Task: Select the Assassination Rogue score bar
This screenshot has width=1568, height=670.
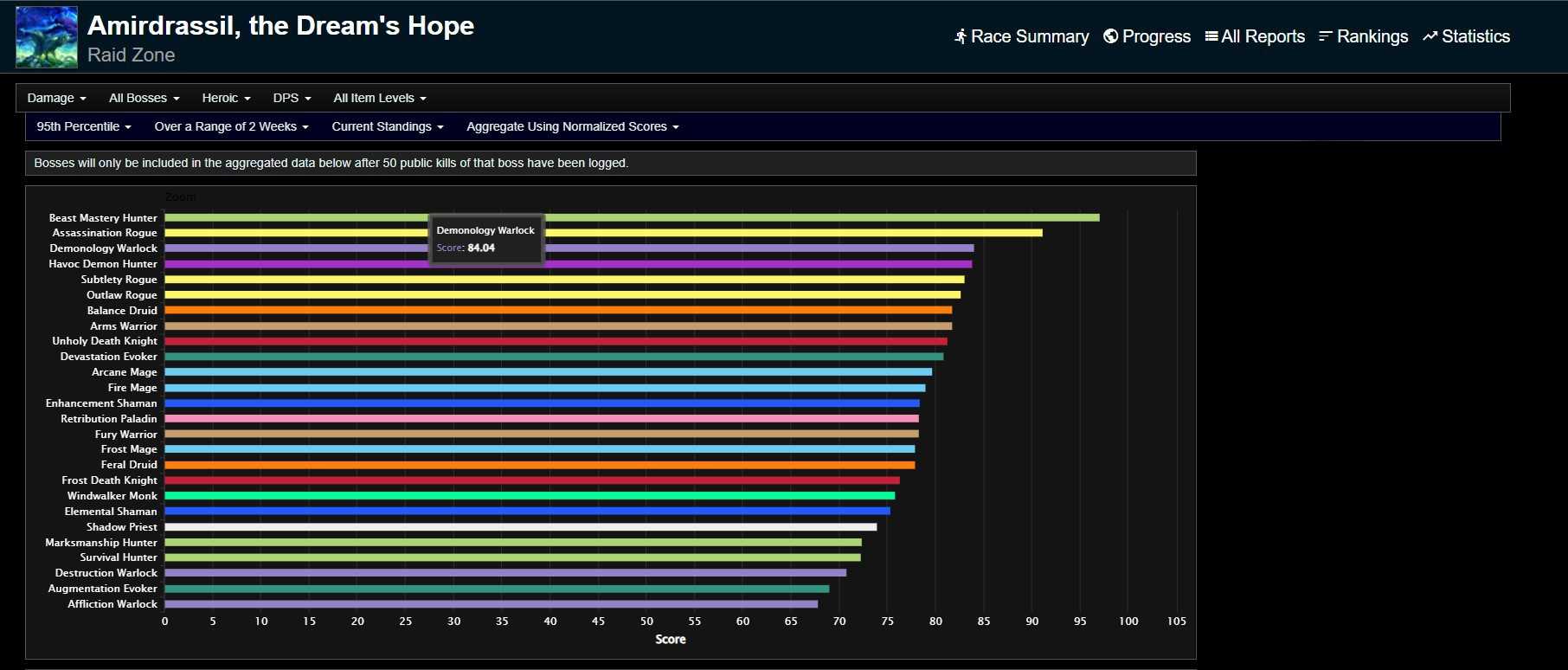Action: tap(779, 233)
